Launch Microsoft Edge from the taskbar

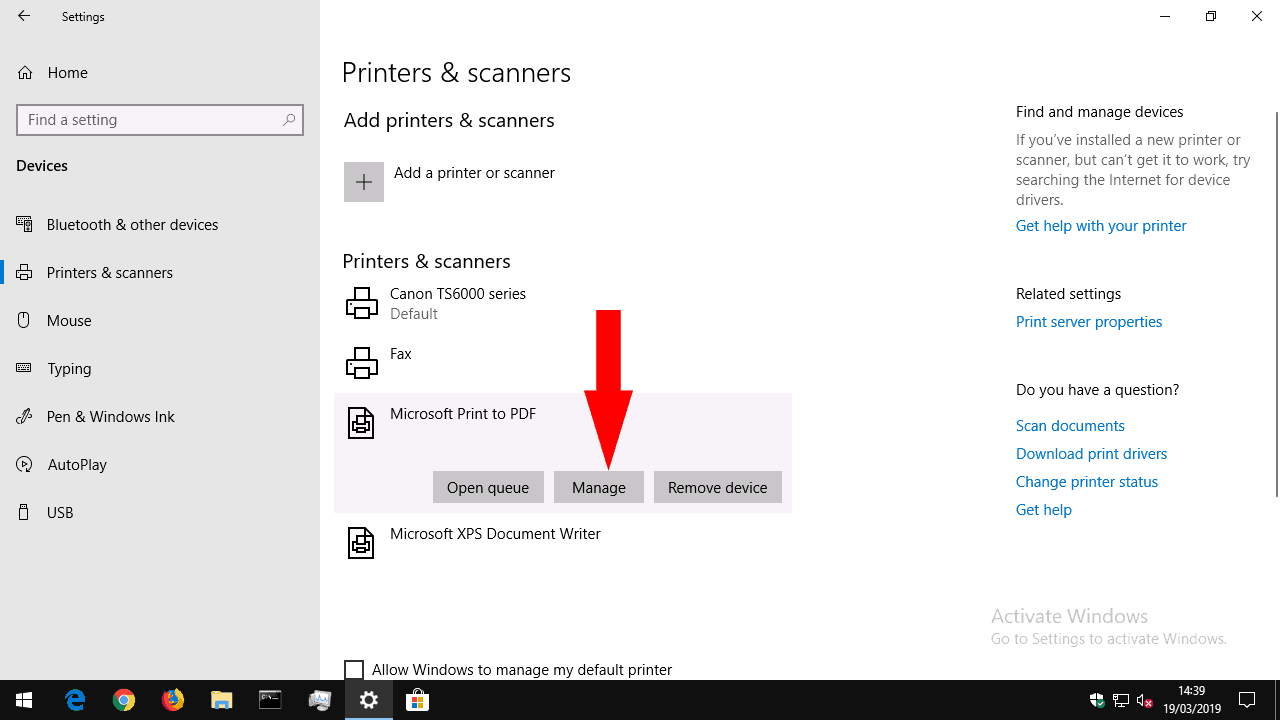[x=75, y=700]
